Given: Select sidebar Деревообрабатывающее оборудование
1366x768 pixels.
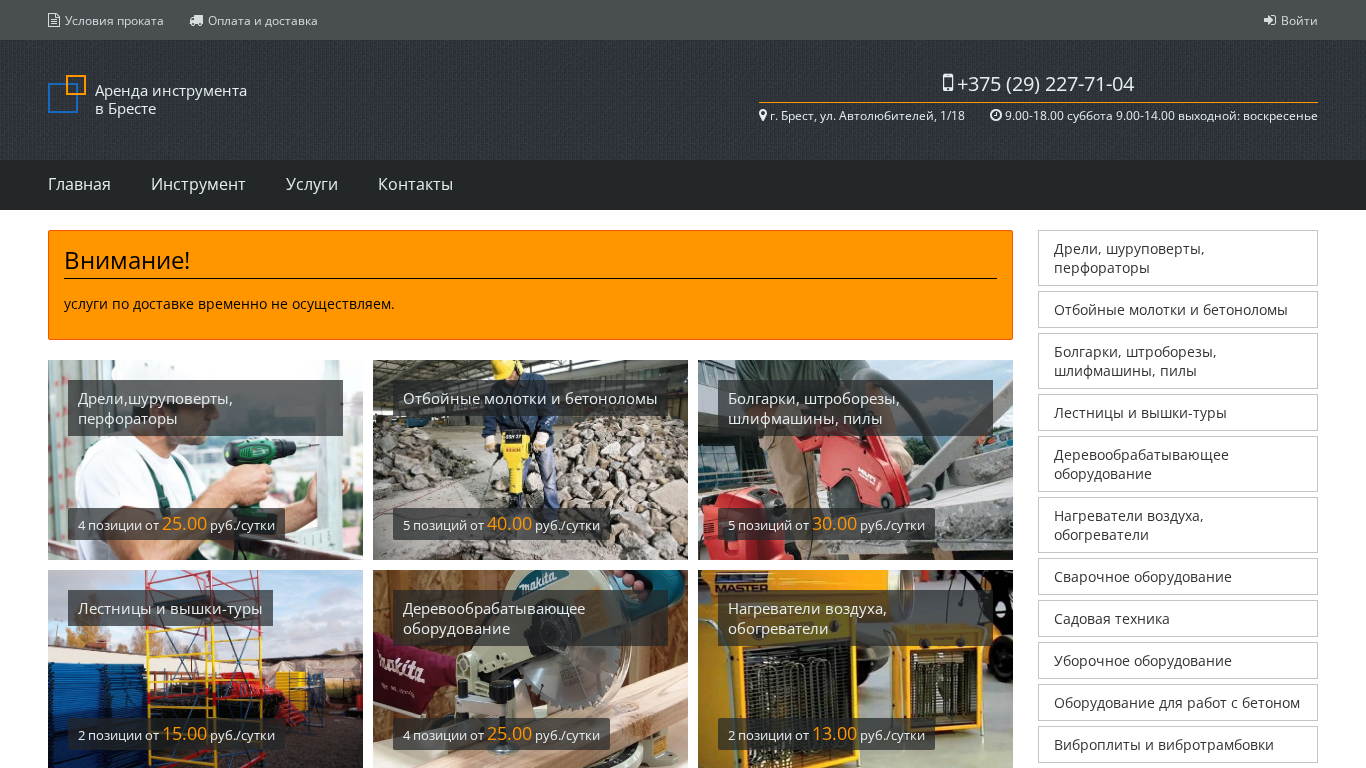Looking at the screenshot, I should 1178,464.
